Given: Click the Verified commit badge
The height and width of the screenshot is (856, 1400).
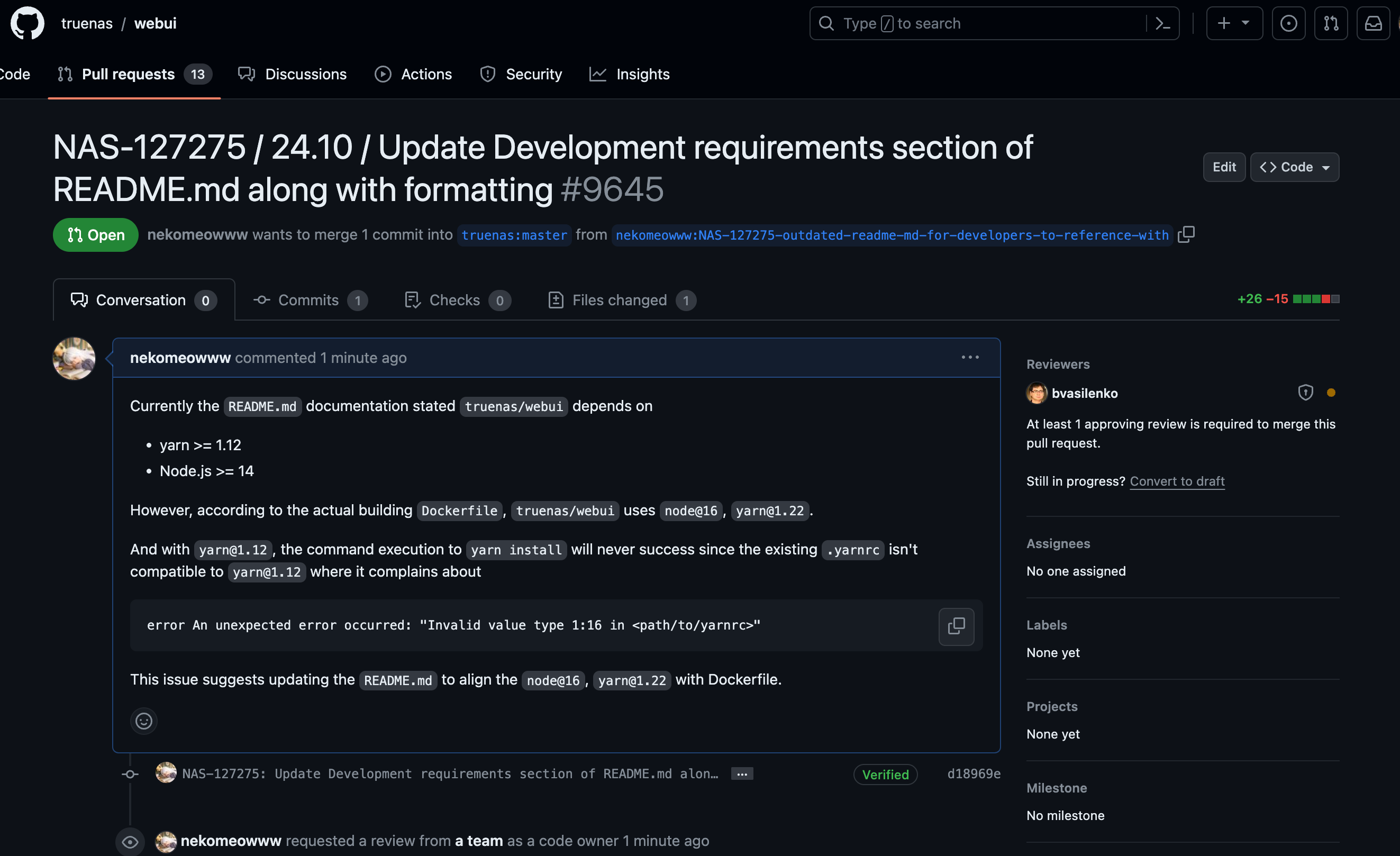Looking at the screenshot, I should pyautogui.click(x=885, y=774).
